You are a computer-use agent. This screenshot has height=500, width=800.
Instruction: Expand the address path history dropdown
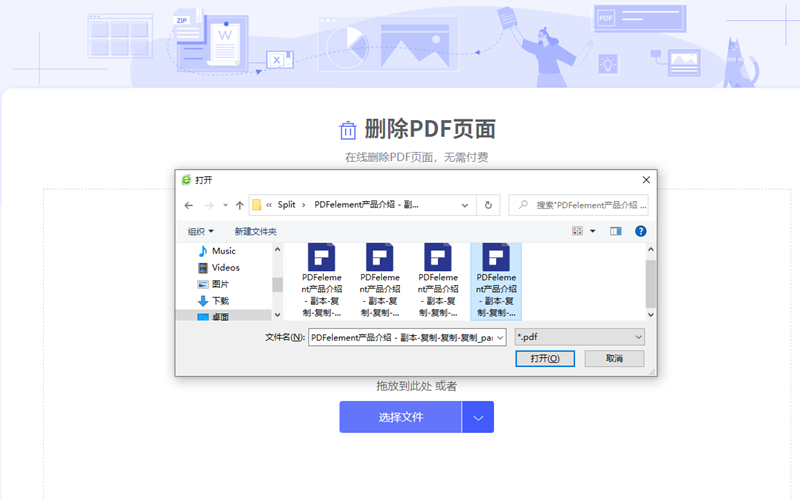(466, 205)
